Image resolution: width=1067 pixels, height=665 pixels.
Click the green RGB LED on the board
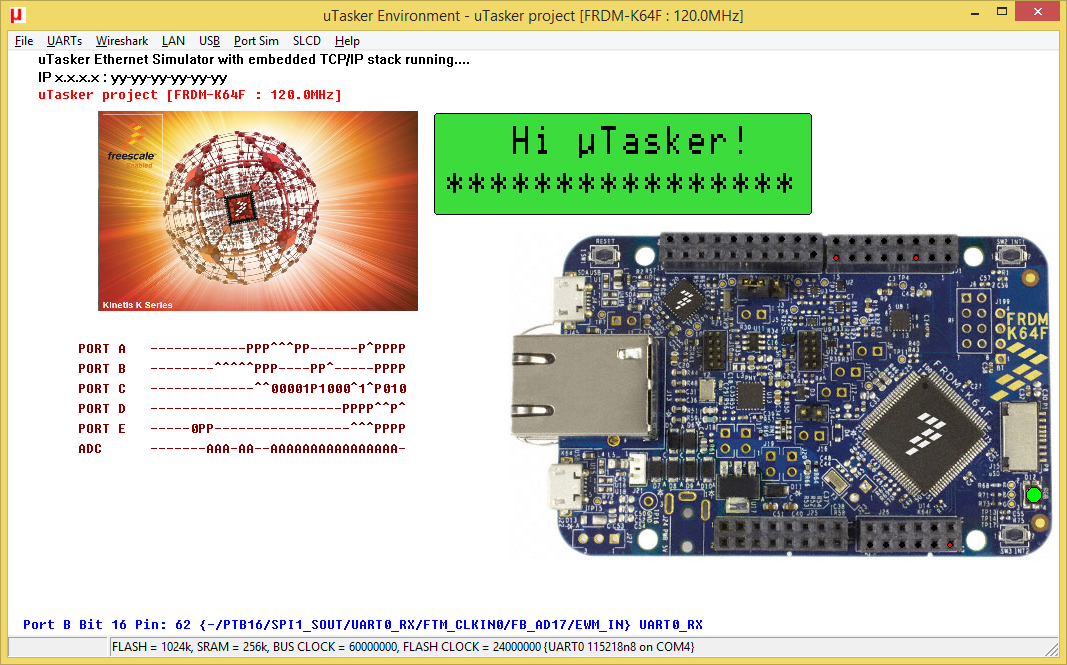click(1033, 495)
